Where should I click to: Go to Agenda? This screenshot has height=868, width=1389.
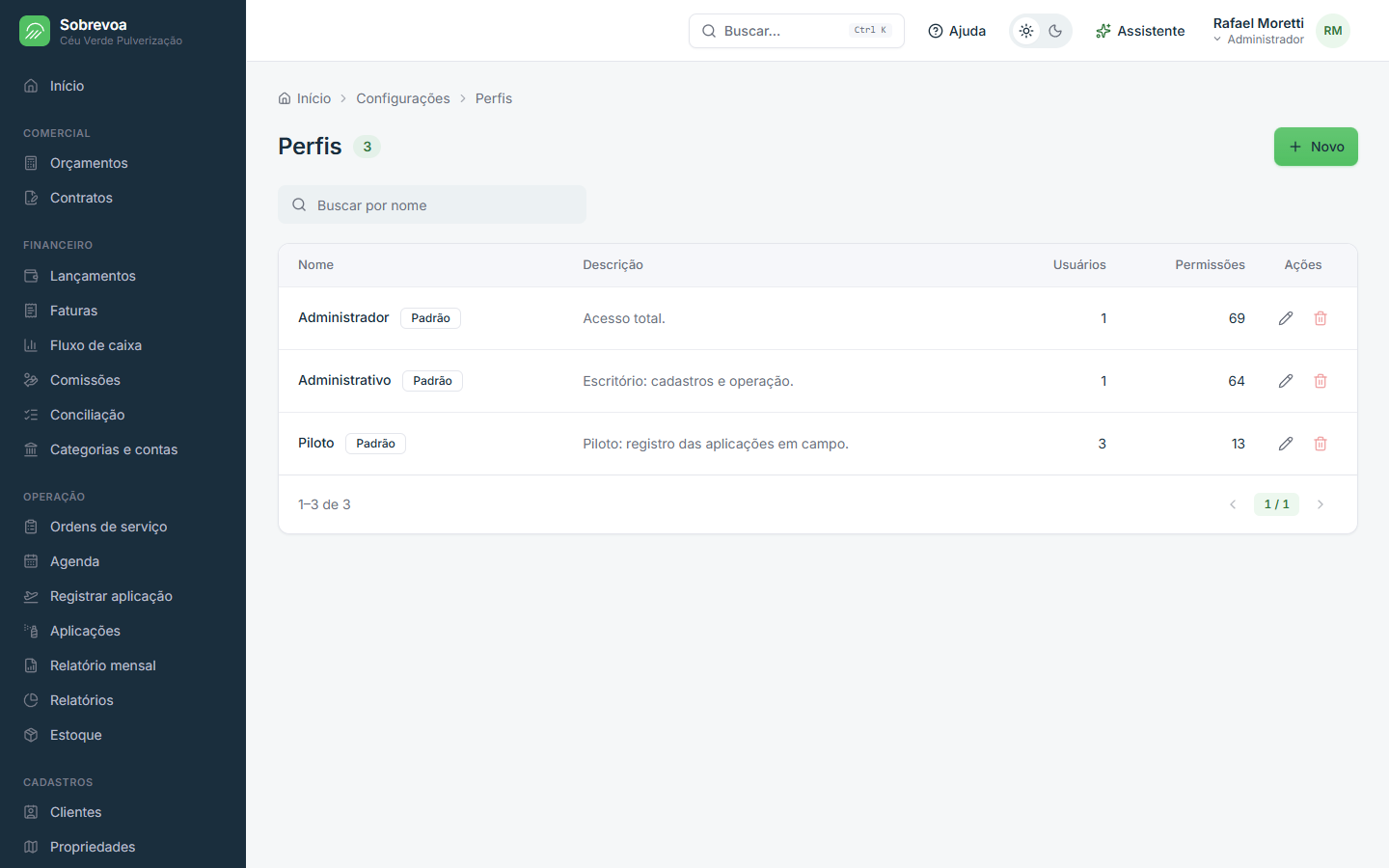pos(123,561)
